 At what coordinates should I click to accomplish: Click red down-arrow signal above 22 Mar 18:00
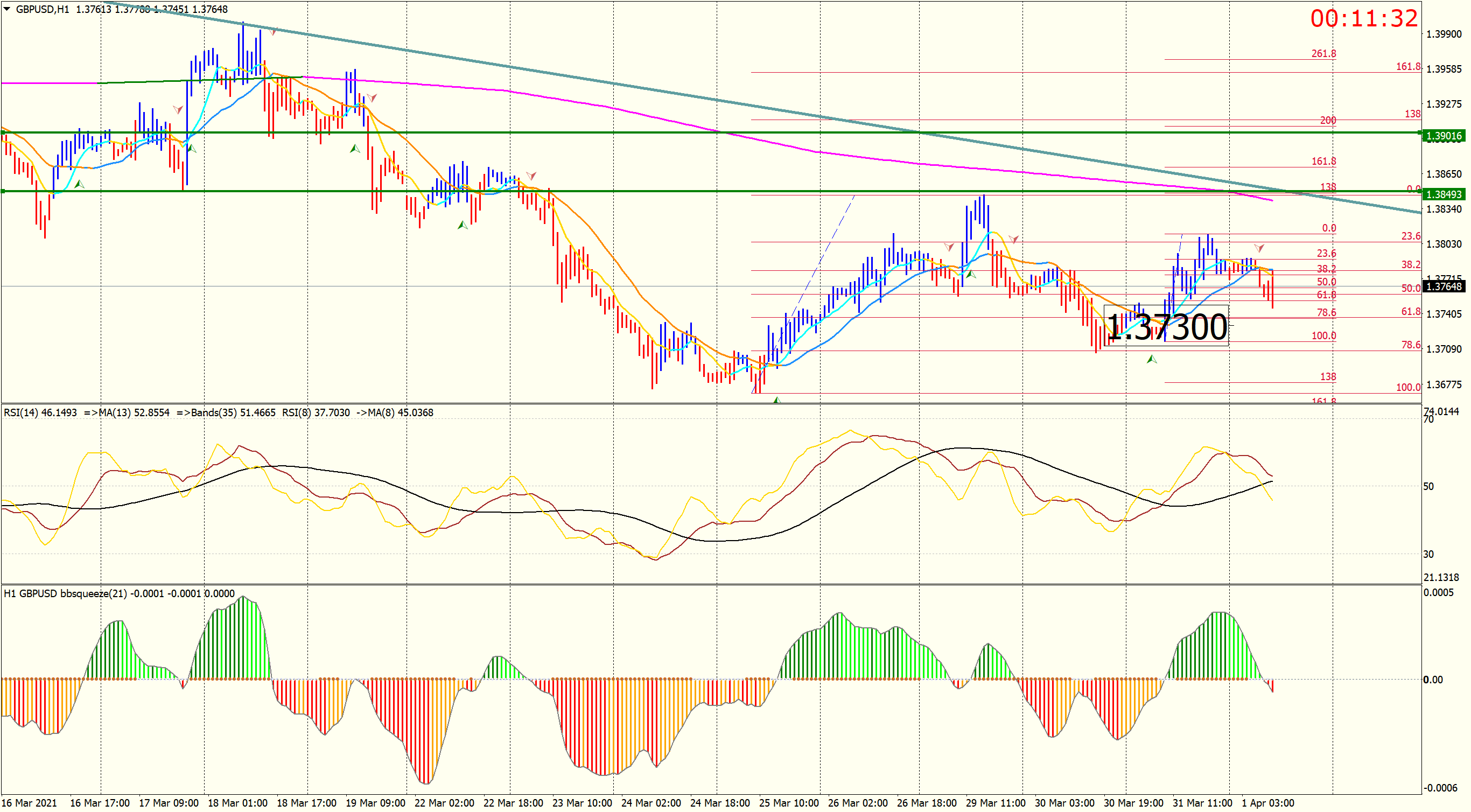530,176
